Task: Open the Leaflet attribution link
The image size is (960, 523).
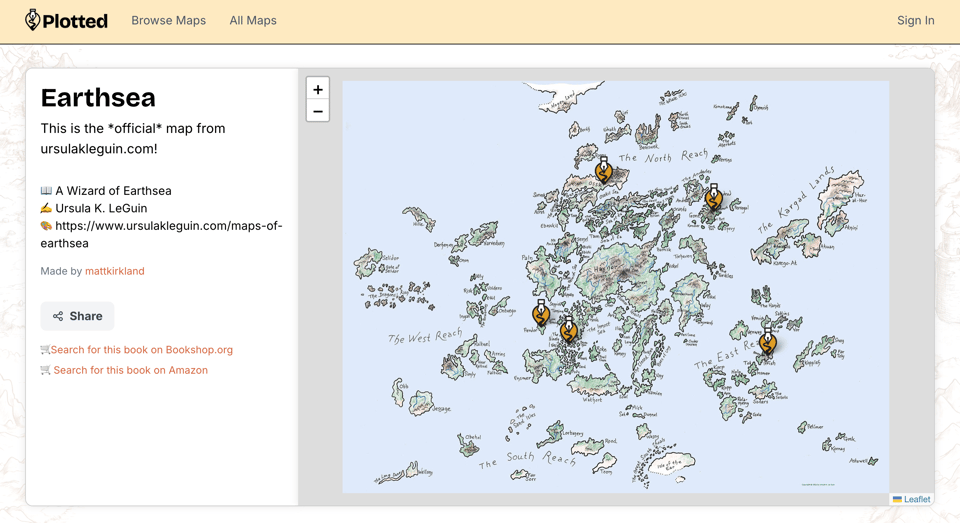Action: point(916,499)
